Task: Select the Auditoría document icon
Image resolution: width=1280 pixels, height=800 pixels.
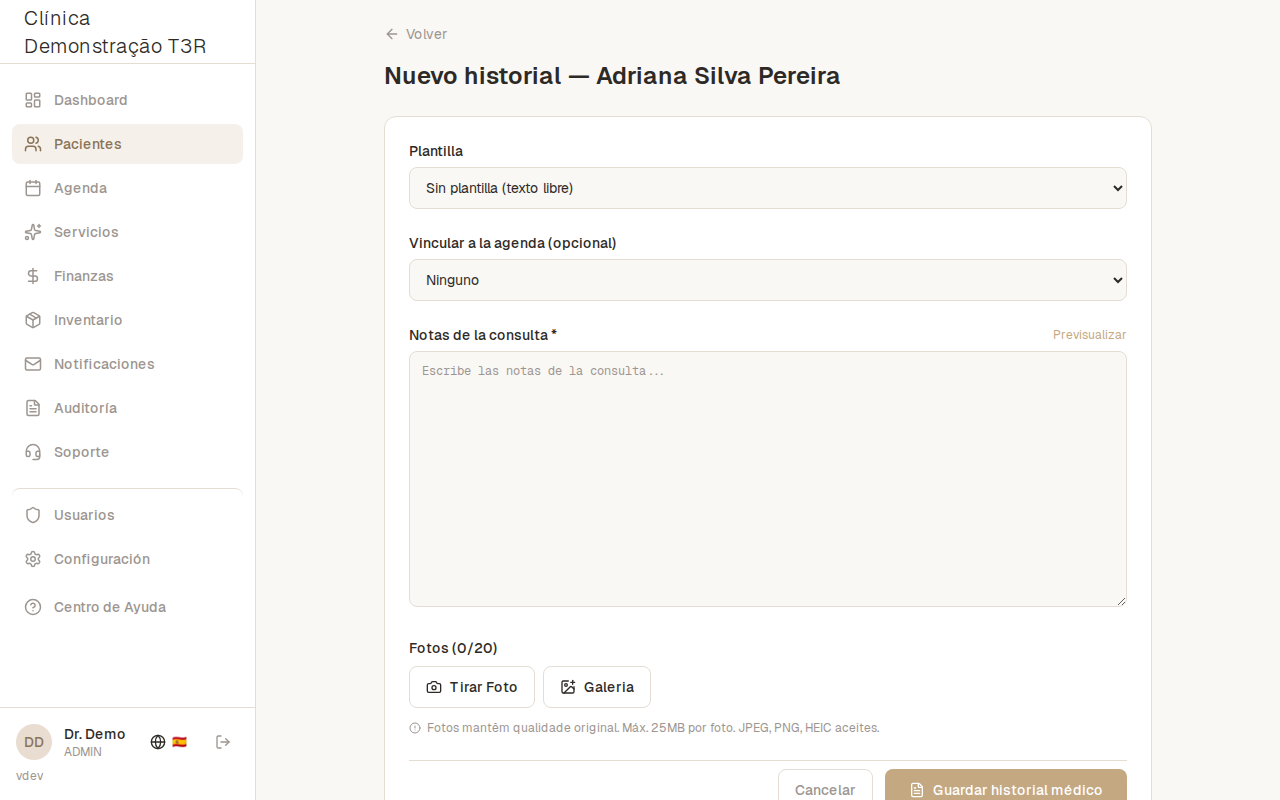Action: pos(31,408)
